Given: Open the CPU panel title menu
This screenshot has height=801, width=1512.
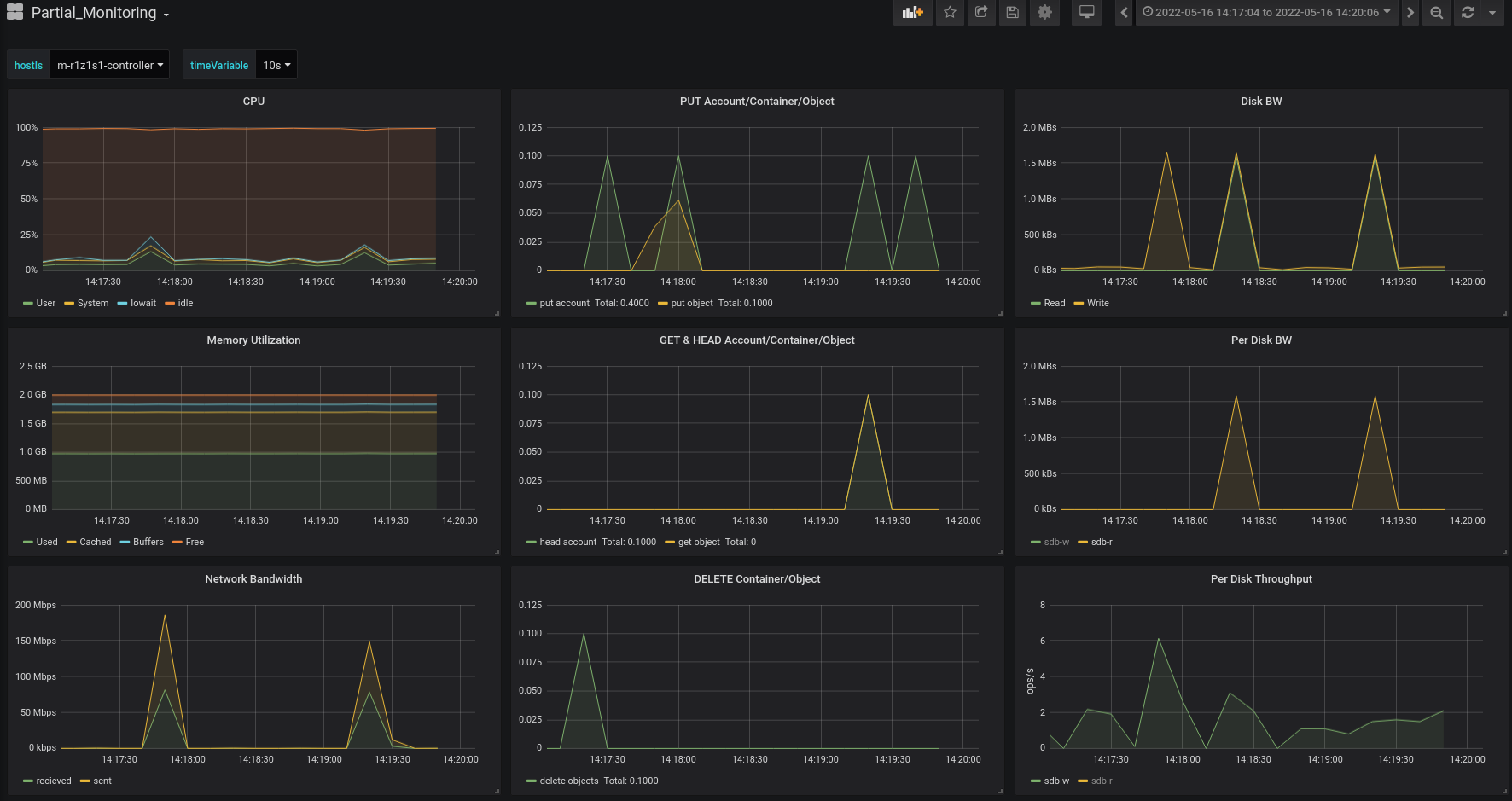Looking at the screenshot, I should 253,102.
